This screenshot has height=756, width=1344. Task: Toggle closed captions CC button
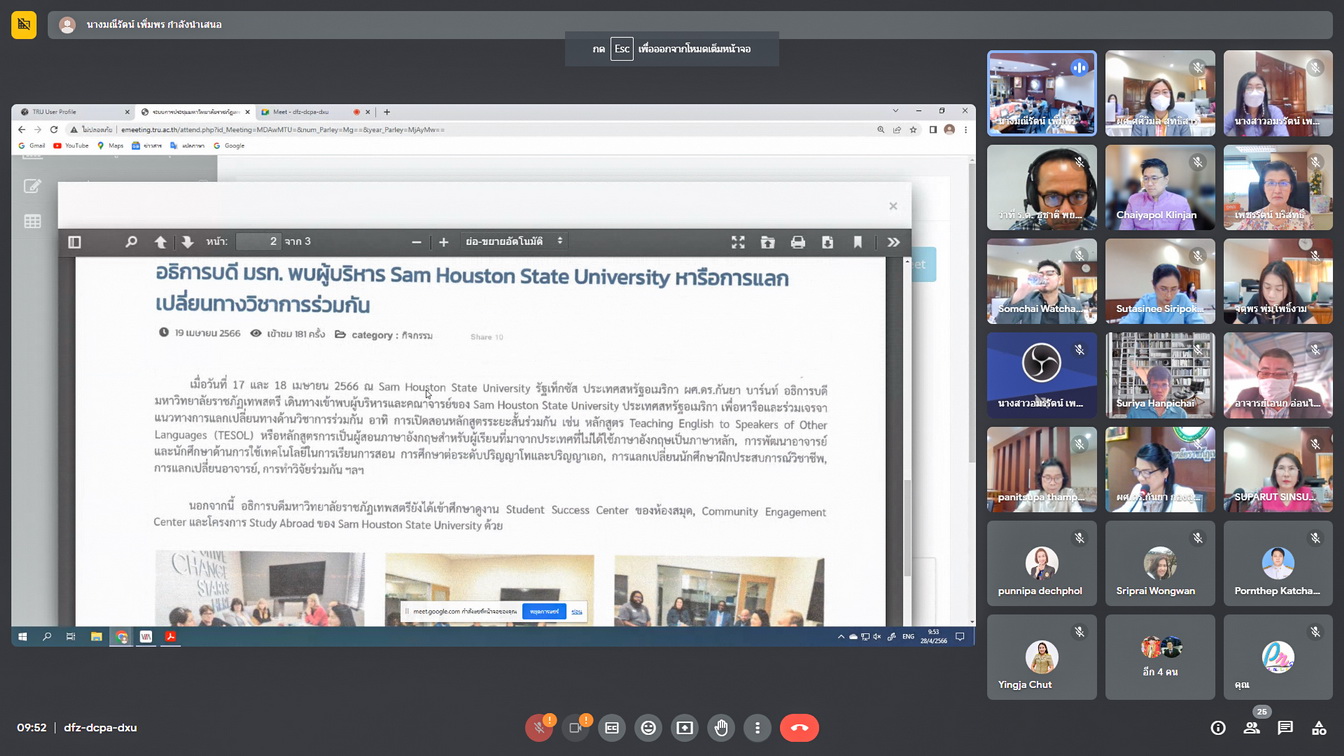tap(612, 728)
